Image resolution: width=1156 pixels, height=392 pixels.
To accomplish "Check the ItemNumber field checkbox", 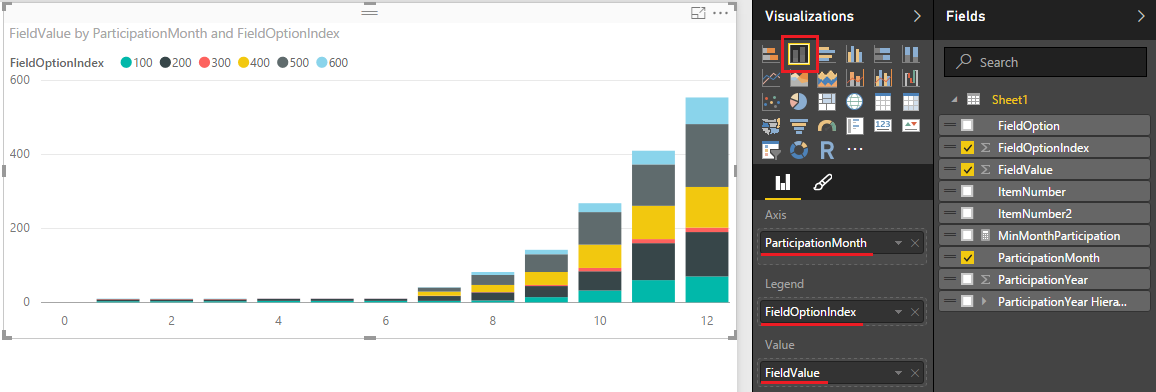I will 967,192.
